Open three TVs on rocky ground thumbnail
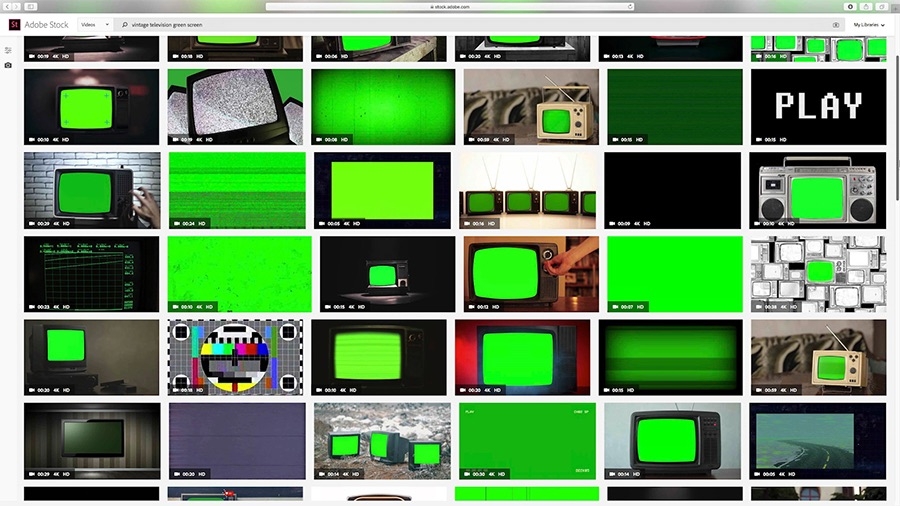Screen dimensions: 900x506 (382, 441)
